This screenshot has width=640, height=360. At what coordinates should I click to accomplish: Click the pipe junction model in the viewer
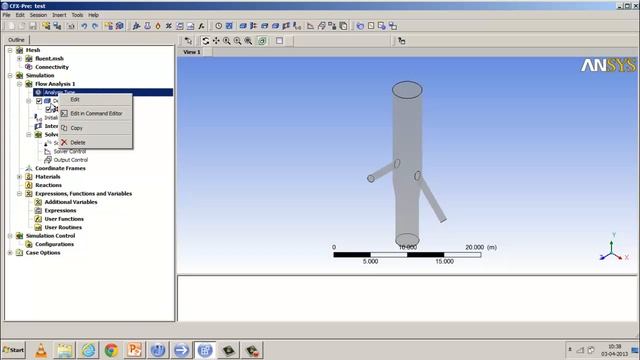407,163
